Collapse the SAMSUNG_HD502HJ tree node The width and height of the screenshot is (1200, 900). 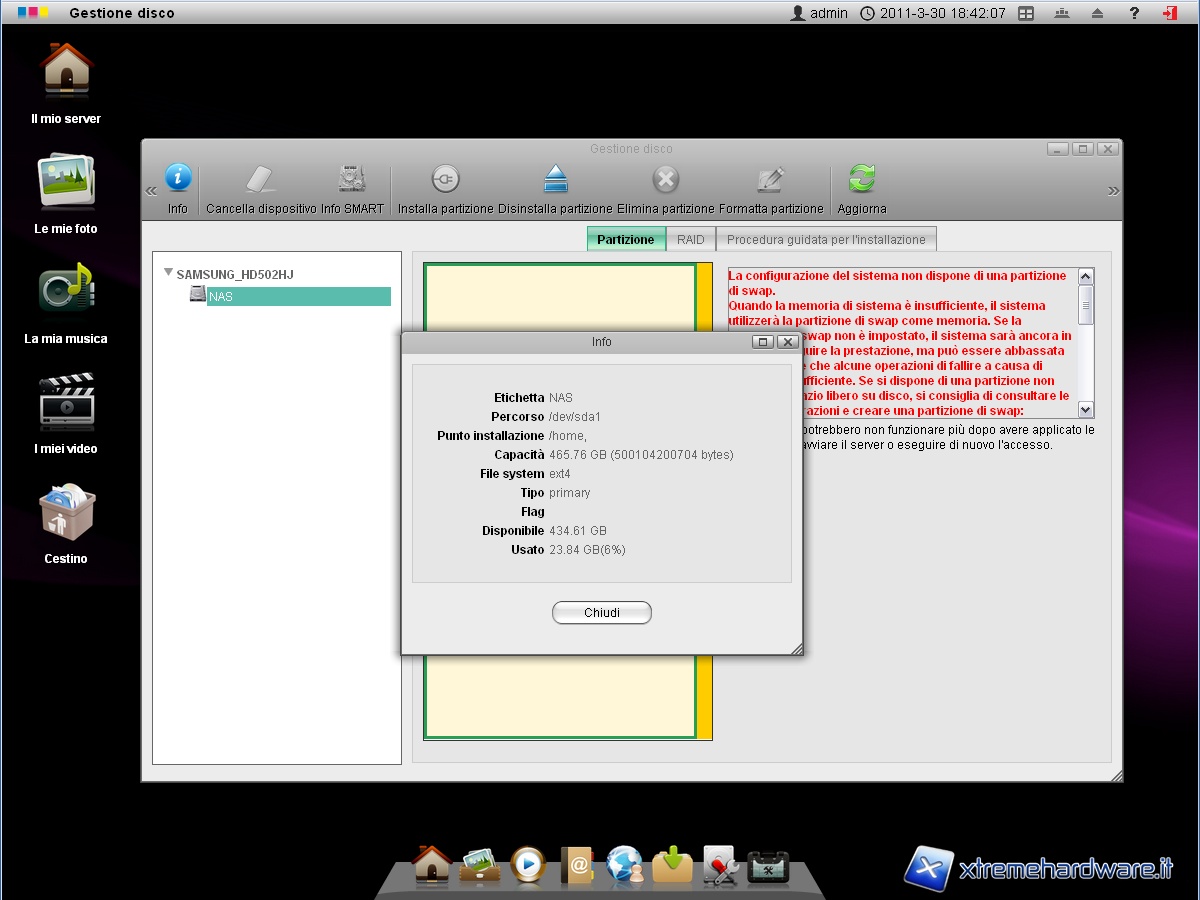pyautogui.click(x=168, y=272)
